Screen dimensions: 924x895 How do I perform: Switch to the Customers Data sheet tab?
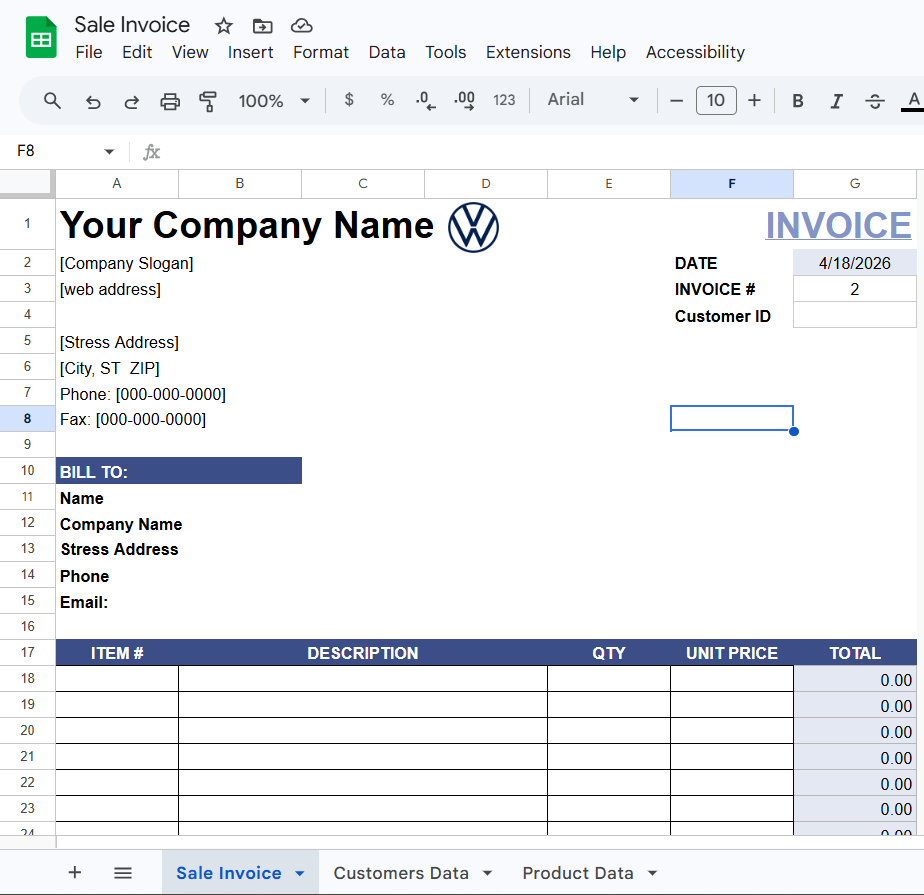401,873
